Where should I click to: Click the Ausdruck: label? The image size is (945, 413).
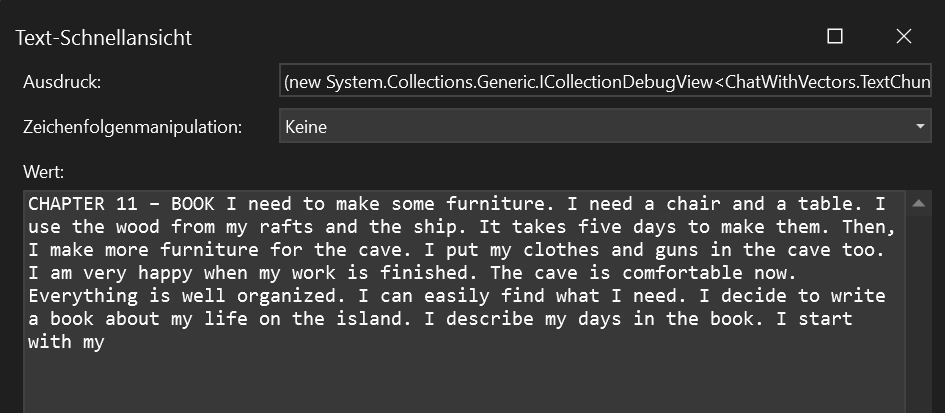62,82
